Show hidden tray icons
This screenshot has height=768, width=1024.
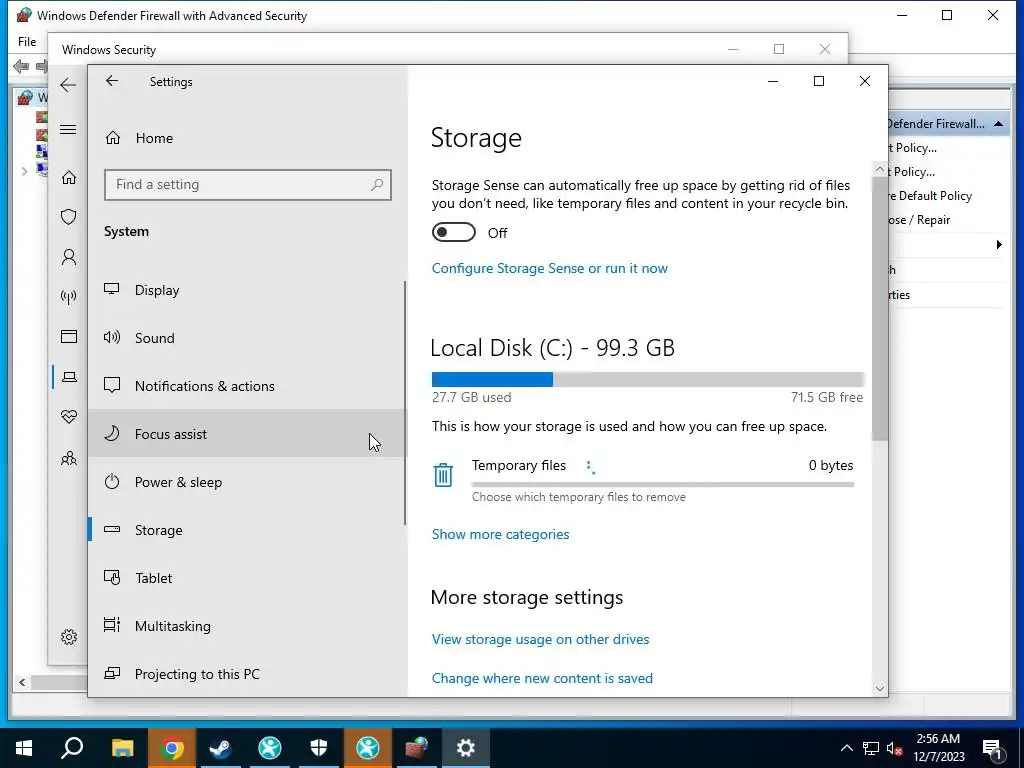[846, 748]
